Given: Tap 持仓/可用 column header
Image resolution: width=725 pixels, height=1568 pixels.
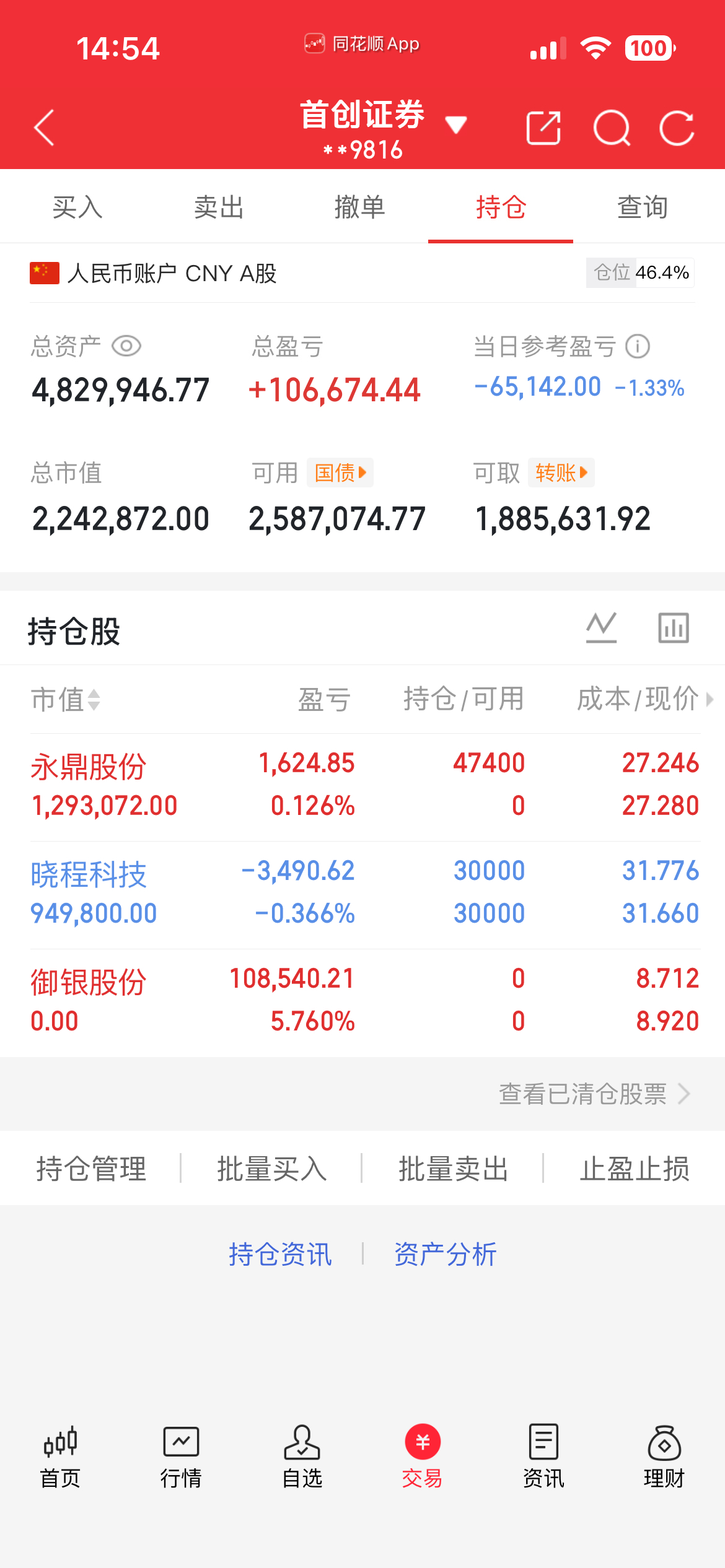Looking at the screenshot, I should click(x=464, y=700).
